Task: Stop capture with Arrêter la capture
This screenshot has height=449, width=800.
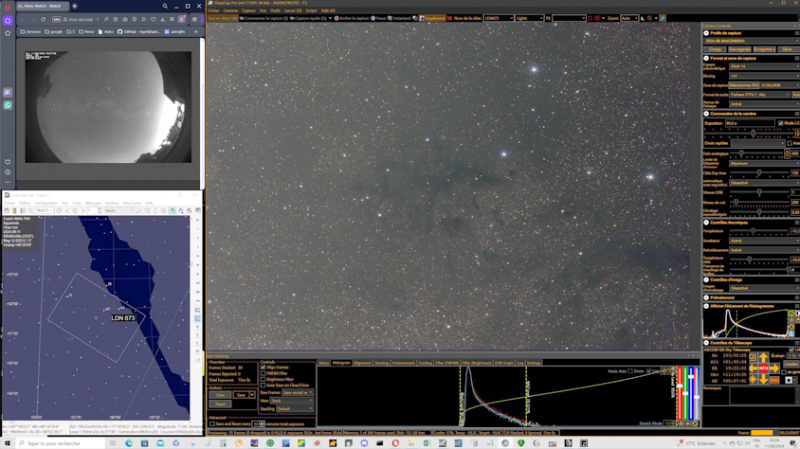Action: click(x=352, y=18)
